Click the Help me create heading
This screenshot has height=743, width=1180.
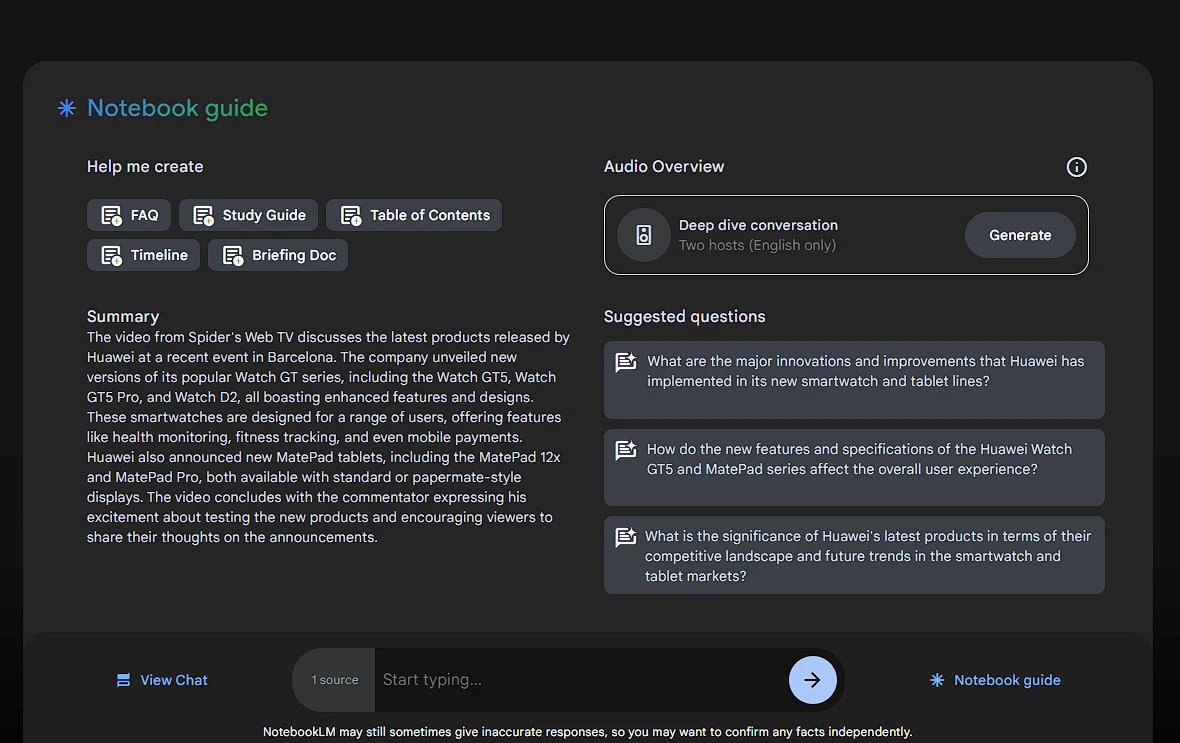point(145,166)
